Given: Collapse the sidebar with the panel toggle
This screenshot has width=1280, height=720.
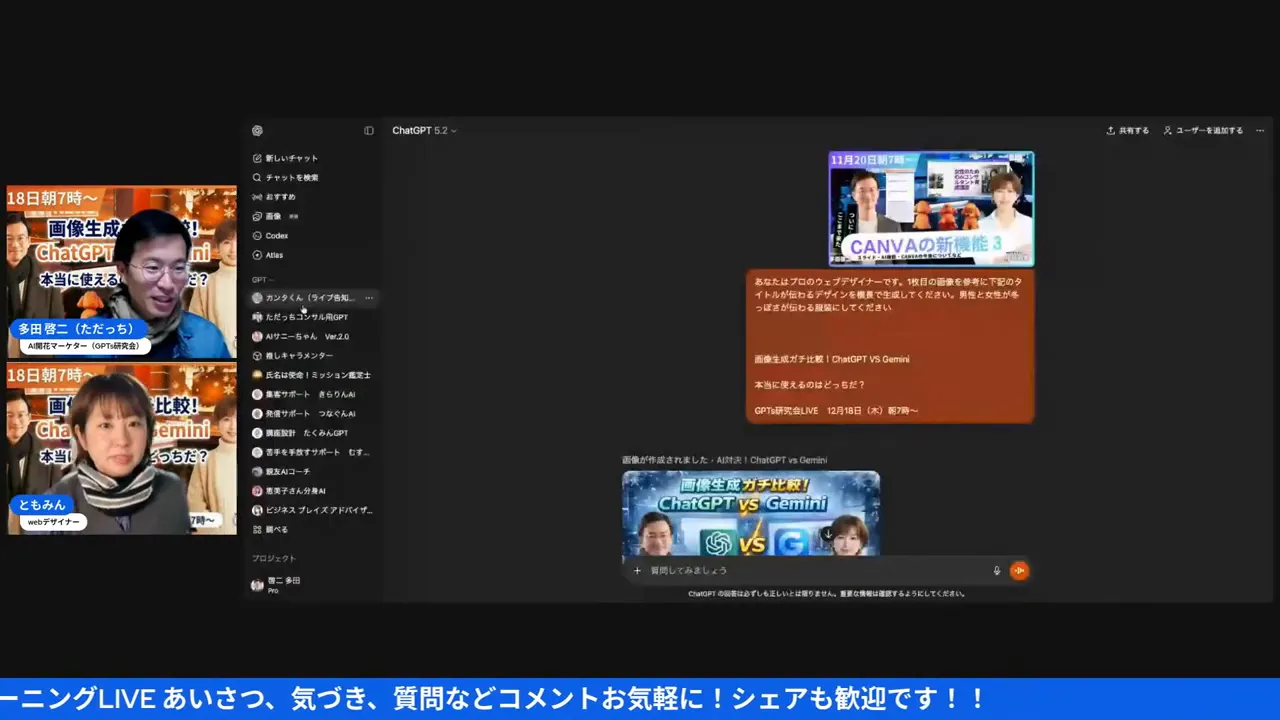Looking at the screenshot, I should [369, 130].
